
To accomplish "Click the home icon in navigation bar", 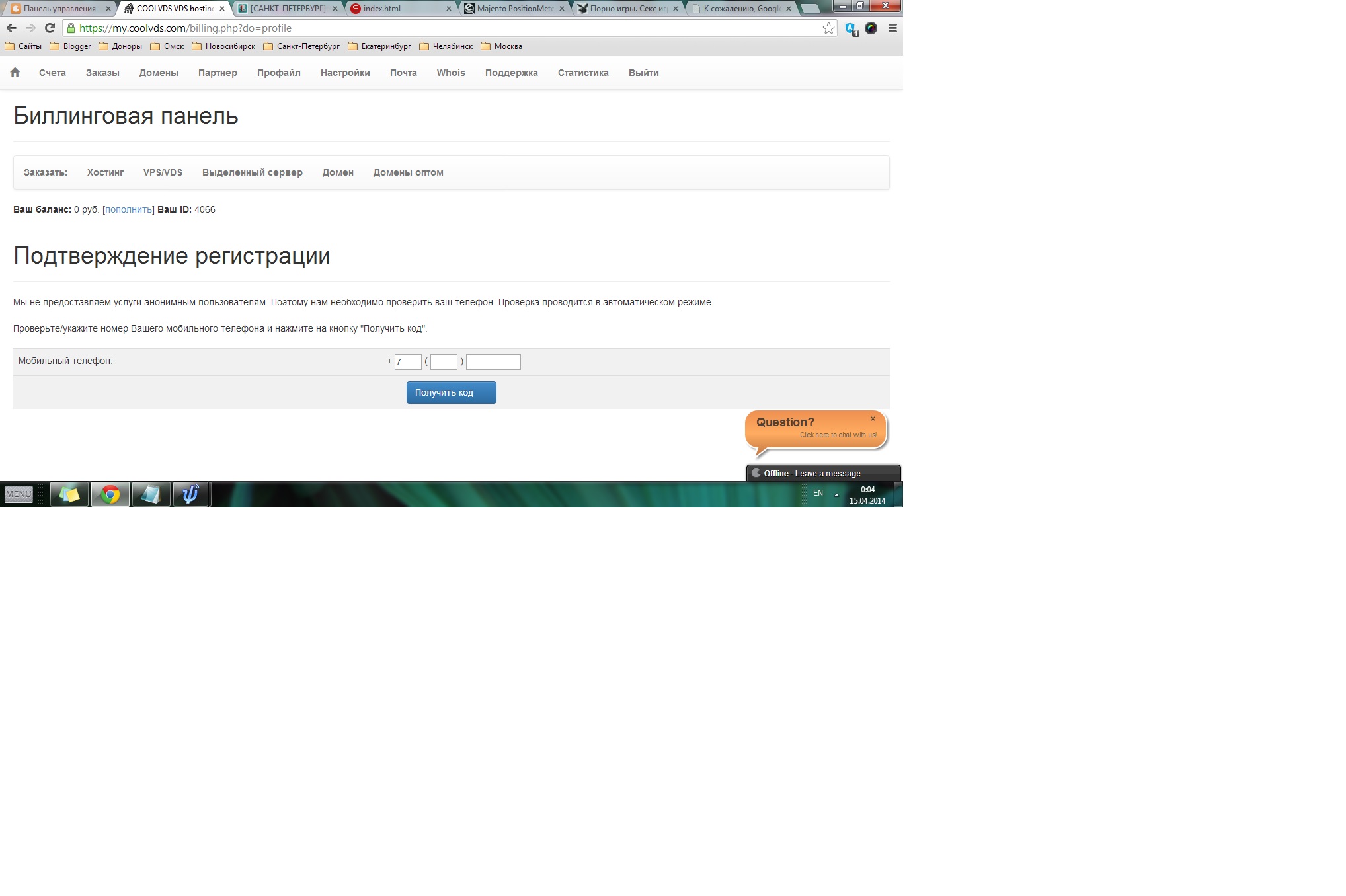I will click(15, 73).
